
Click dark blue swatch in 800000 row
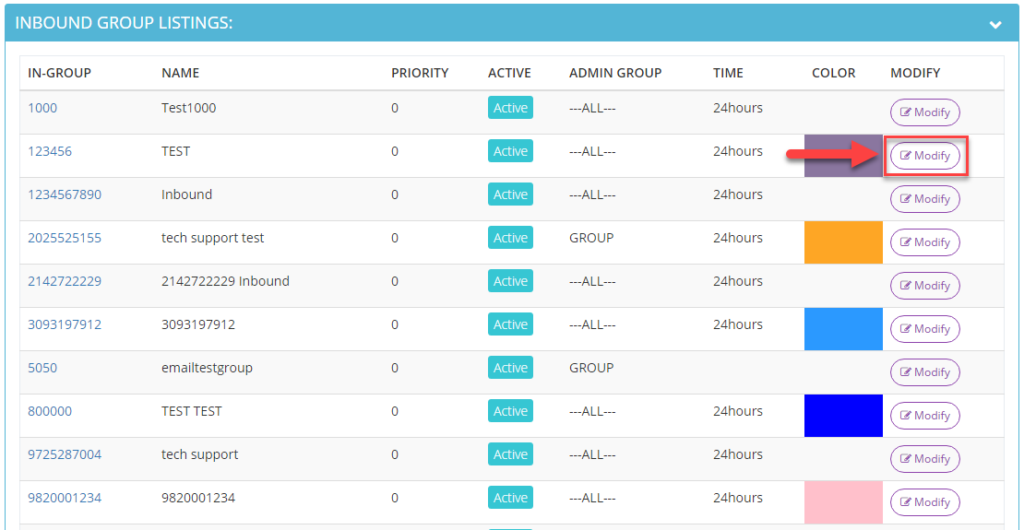pyautogui.click(x=843, y=415)
